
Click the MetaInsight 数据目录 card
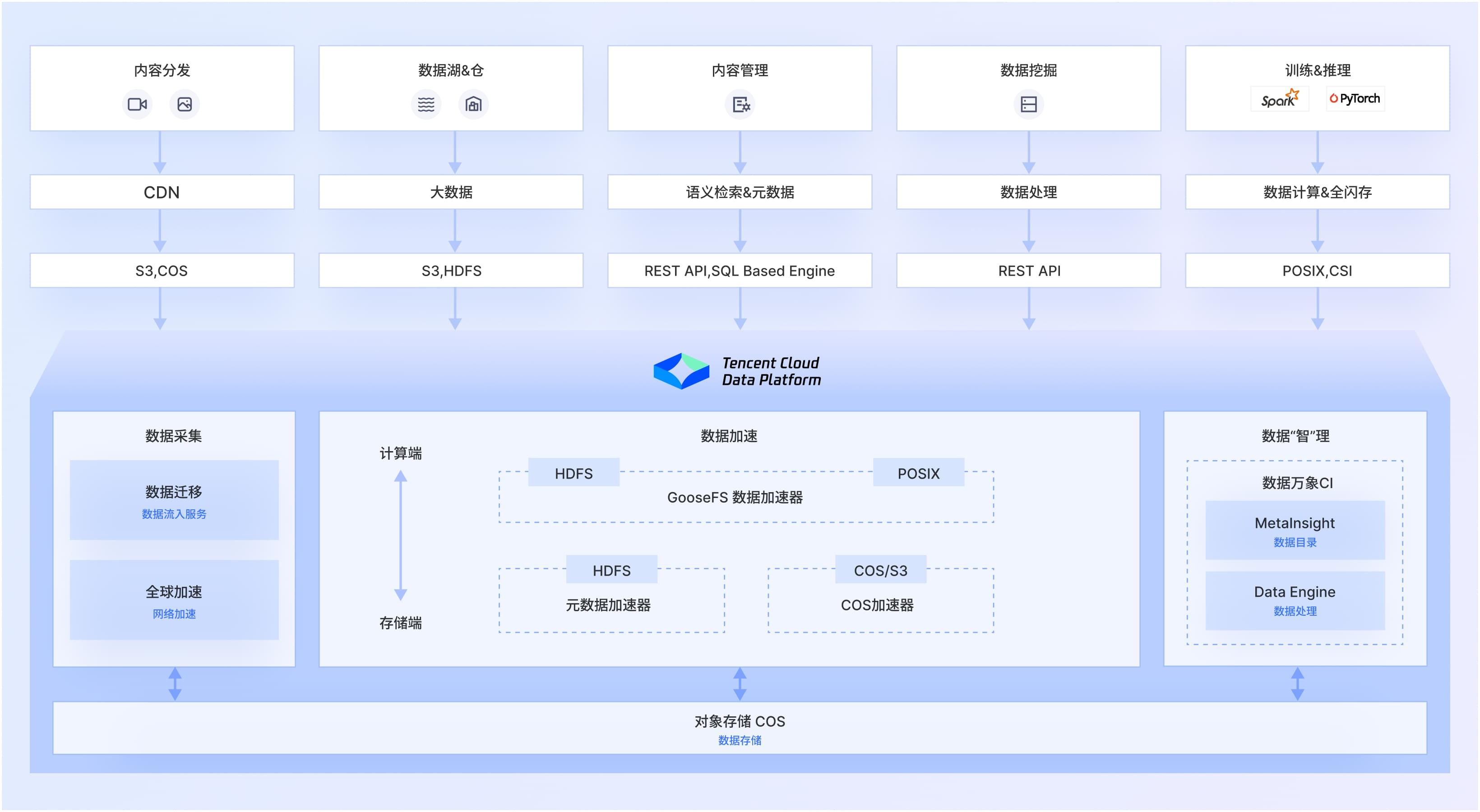click(x=1295, y=530)
